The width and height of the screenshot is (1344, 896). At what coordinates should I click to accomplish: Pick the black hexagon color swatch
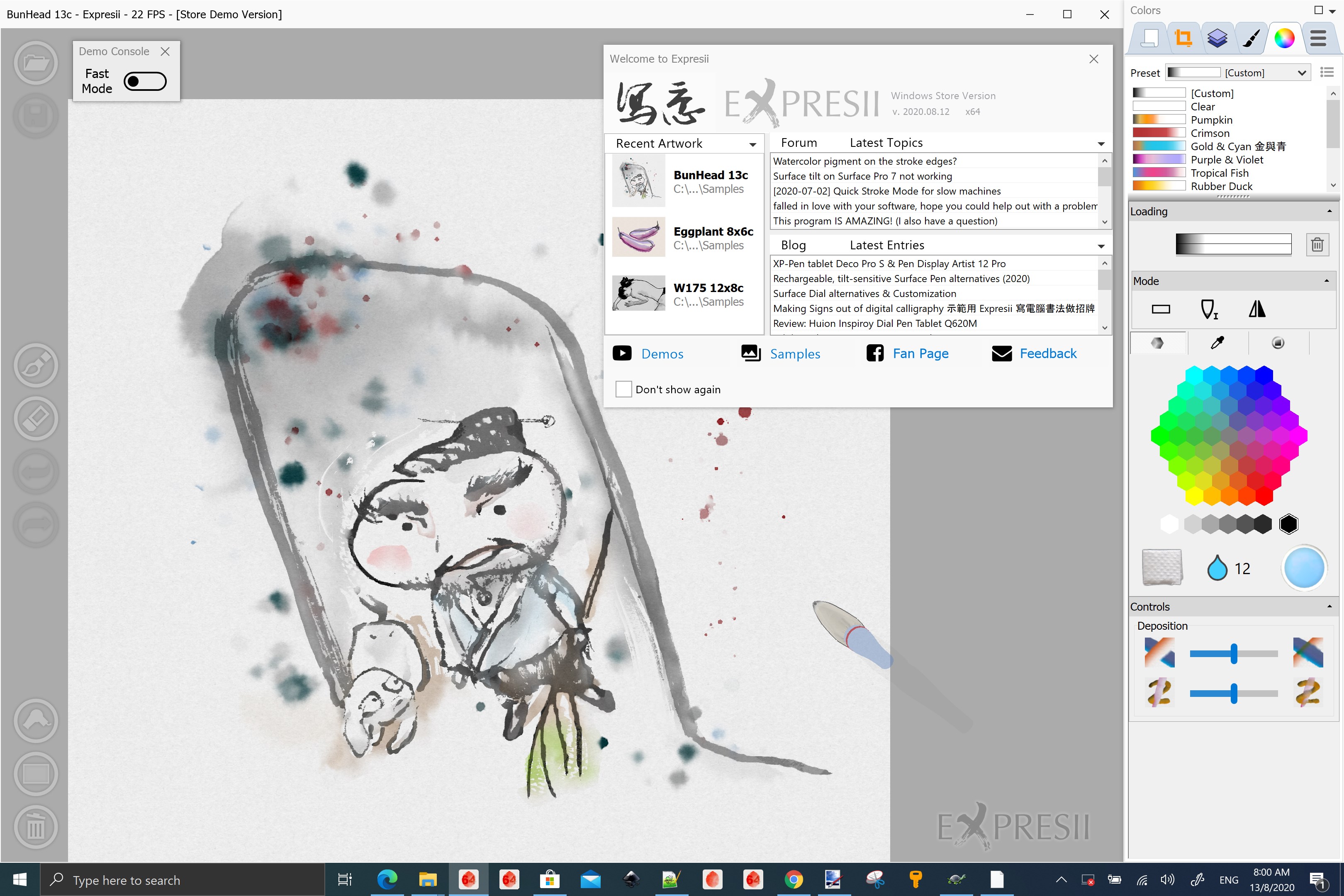click(x=1288, y=524)
